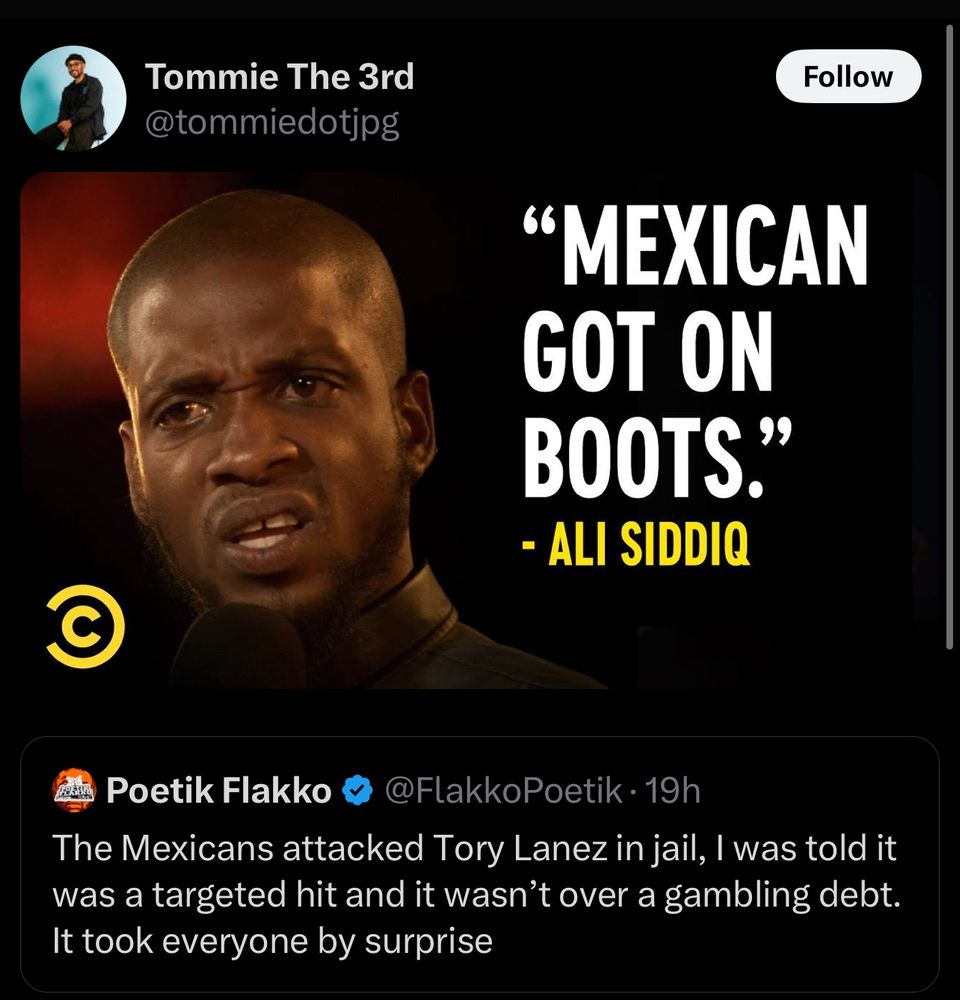The image size is (960, 1000).
Task: Click the vertical scrollbar on the right edge
Action: click(x=950, y=338)
